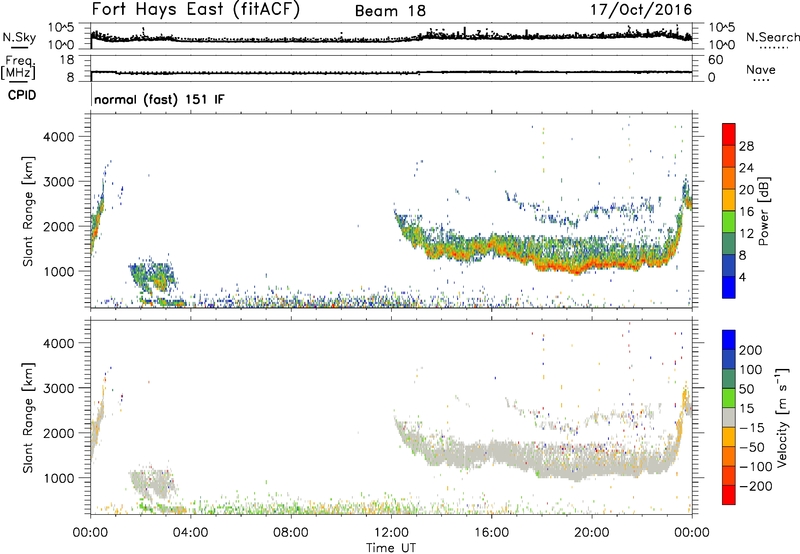Click the "1000" tick on Velocity panel

tap(59, 478)
